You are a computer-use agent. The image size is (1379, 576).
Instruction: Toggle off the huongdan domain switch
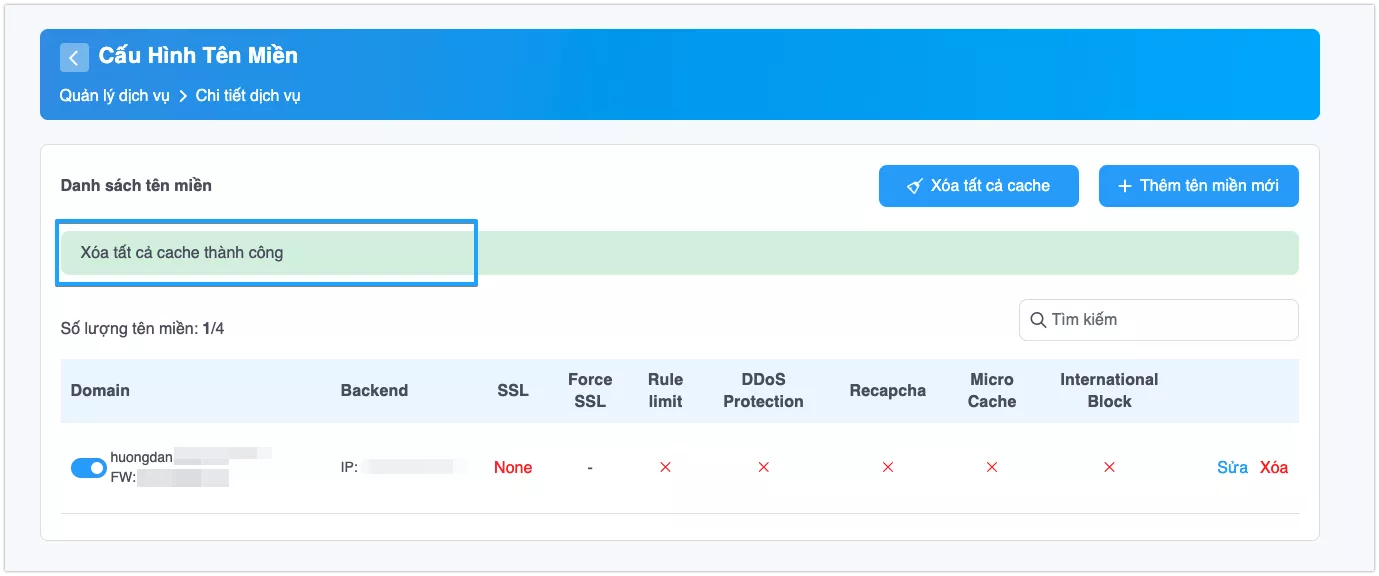tap(89, 468)
